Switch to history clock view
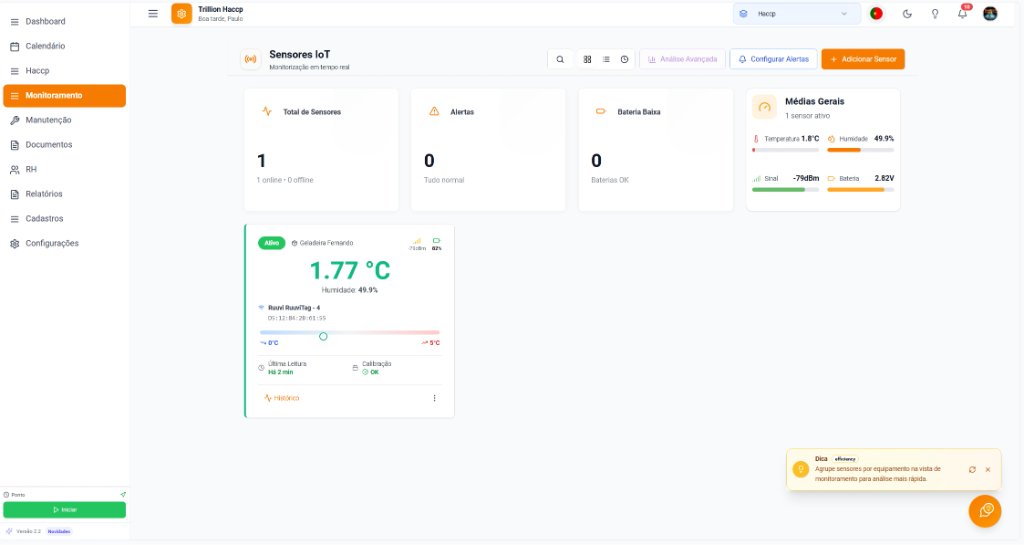 click(x=624, y=59)
